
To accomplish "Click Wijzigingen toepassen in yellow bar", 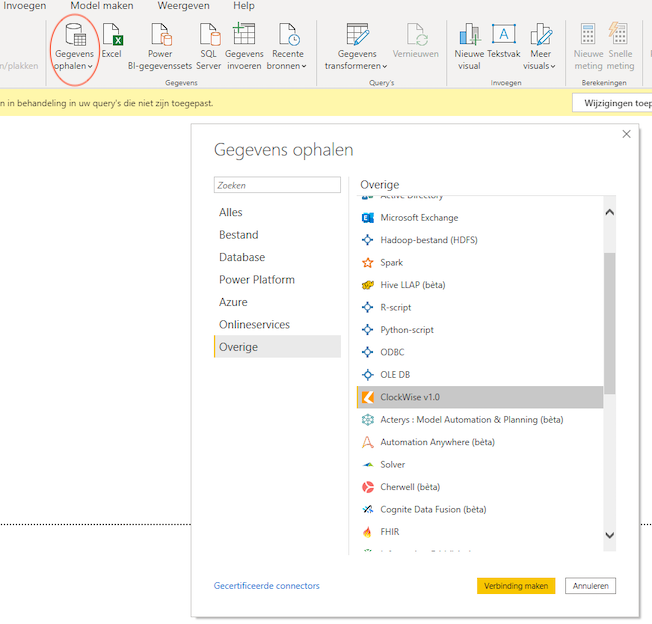I will tap(612, 103).
